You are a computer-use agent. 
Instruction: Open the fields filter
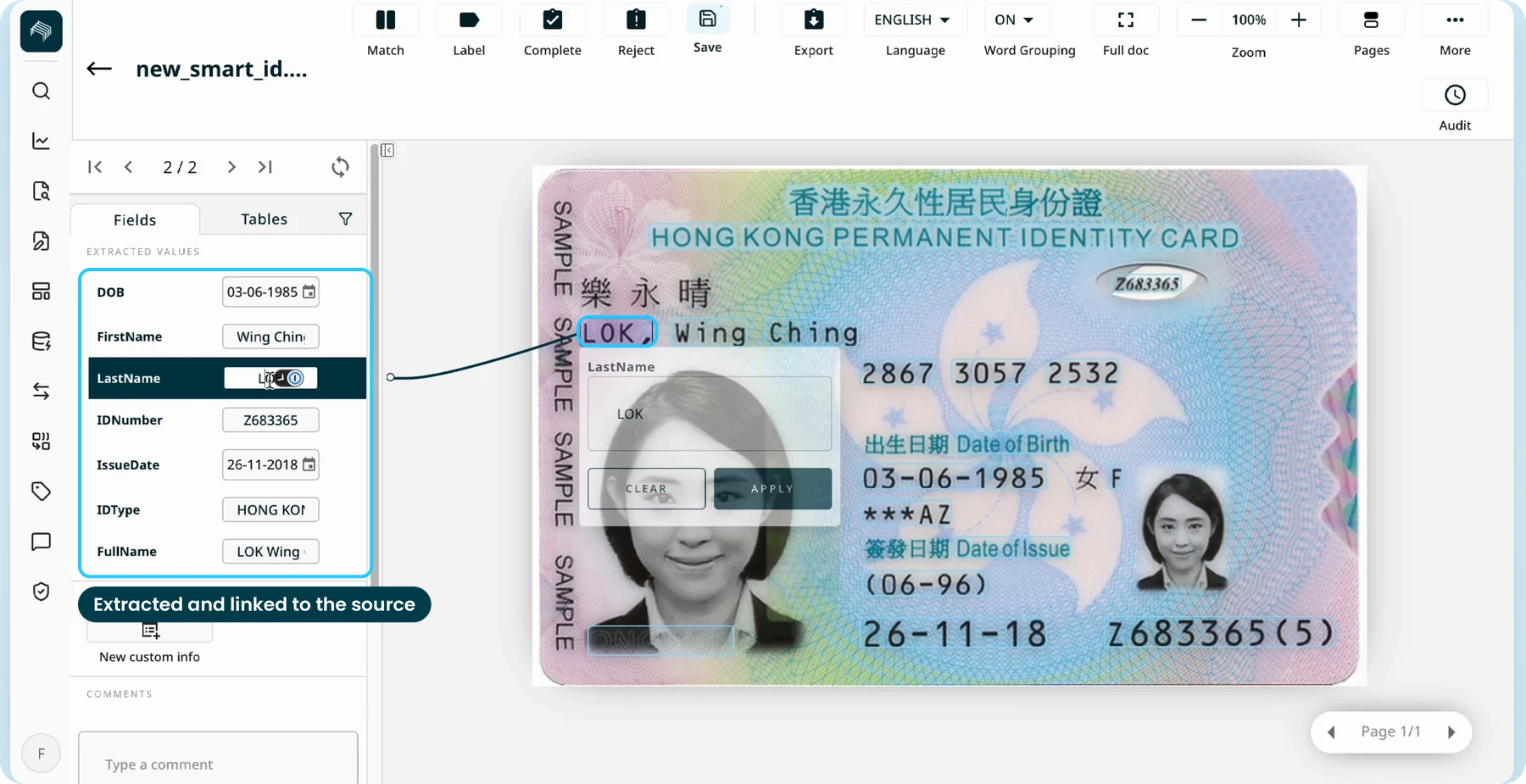click(345, 219)
